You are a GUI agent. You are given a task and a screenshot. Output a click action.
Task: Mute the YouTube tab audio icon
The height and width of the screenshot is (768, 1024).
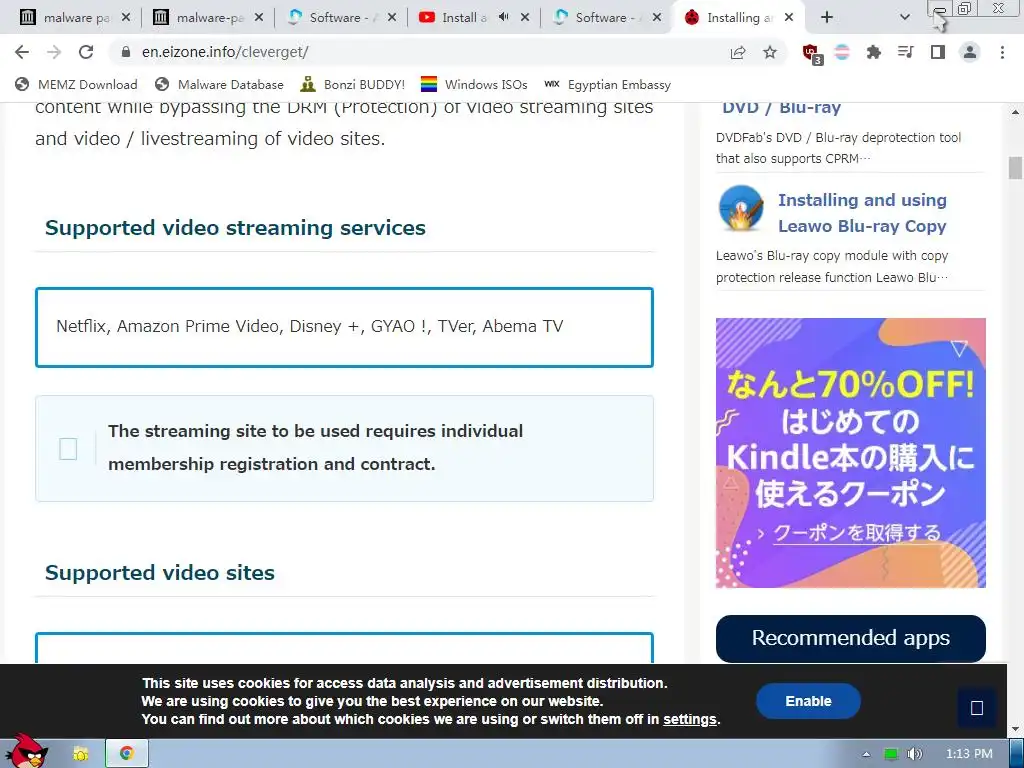point(503,18)
